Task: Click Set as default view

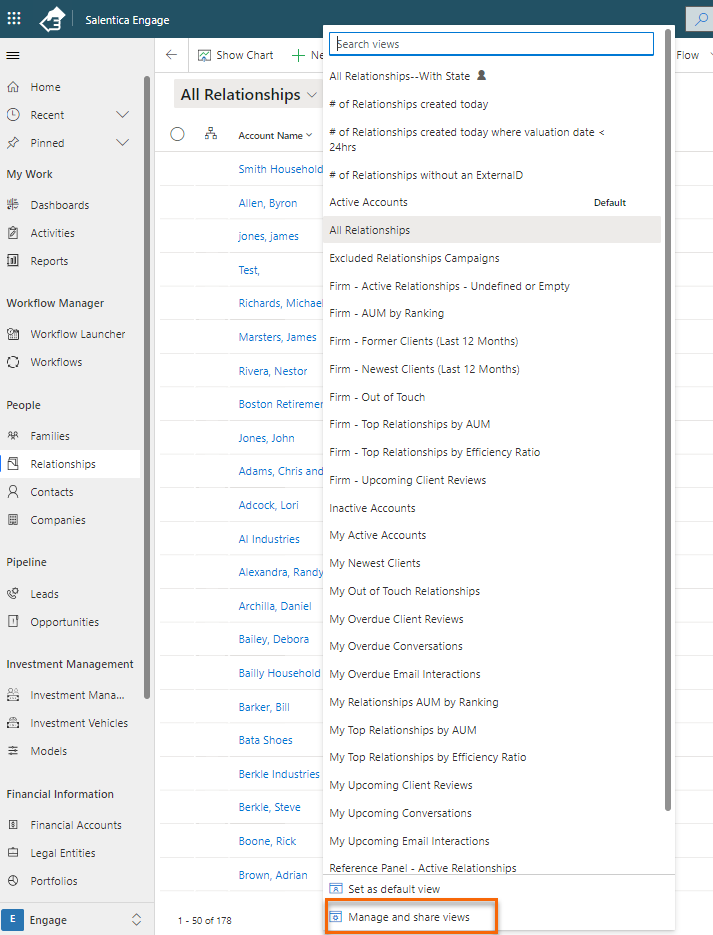Action: coord(393,889)
